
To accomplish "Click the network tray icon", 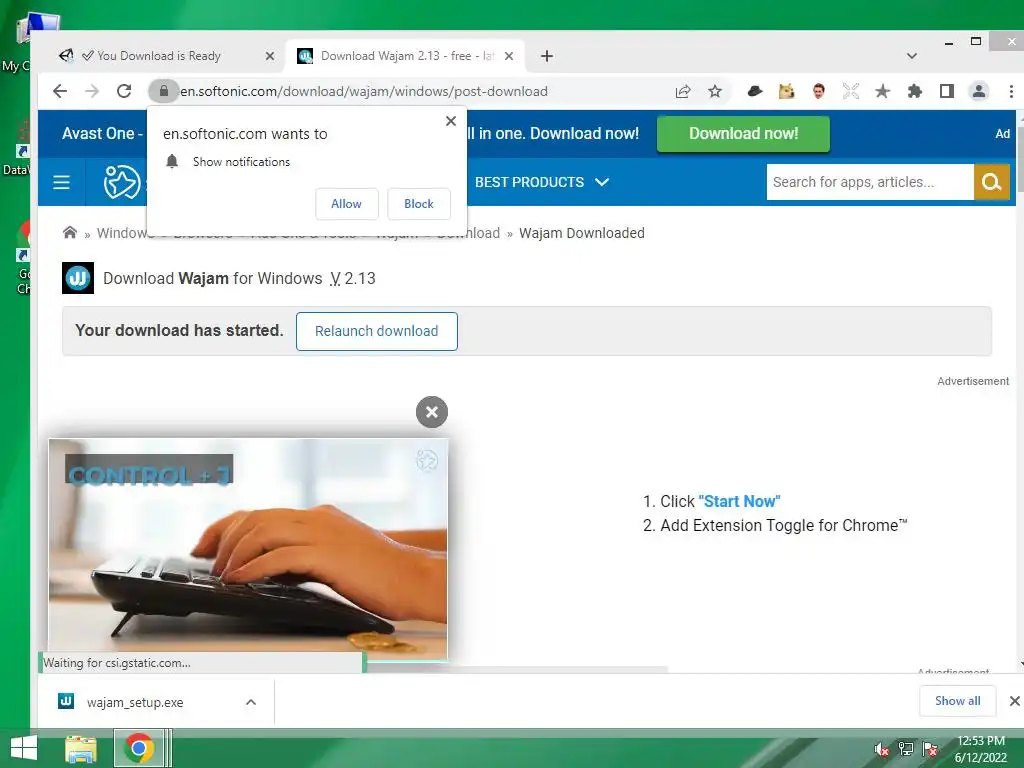I will [906, 748].
